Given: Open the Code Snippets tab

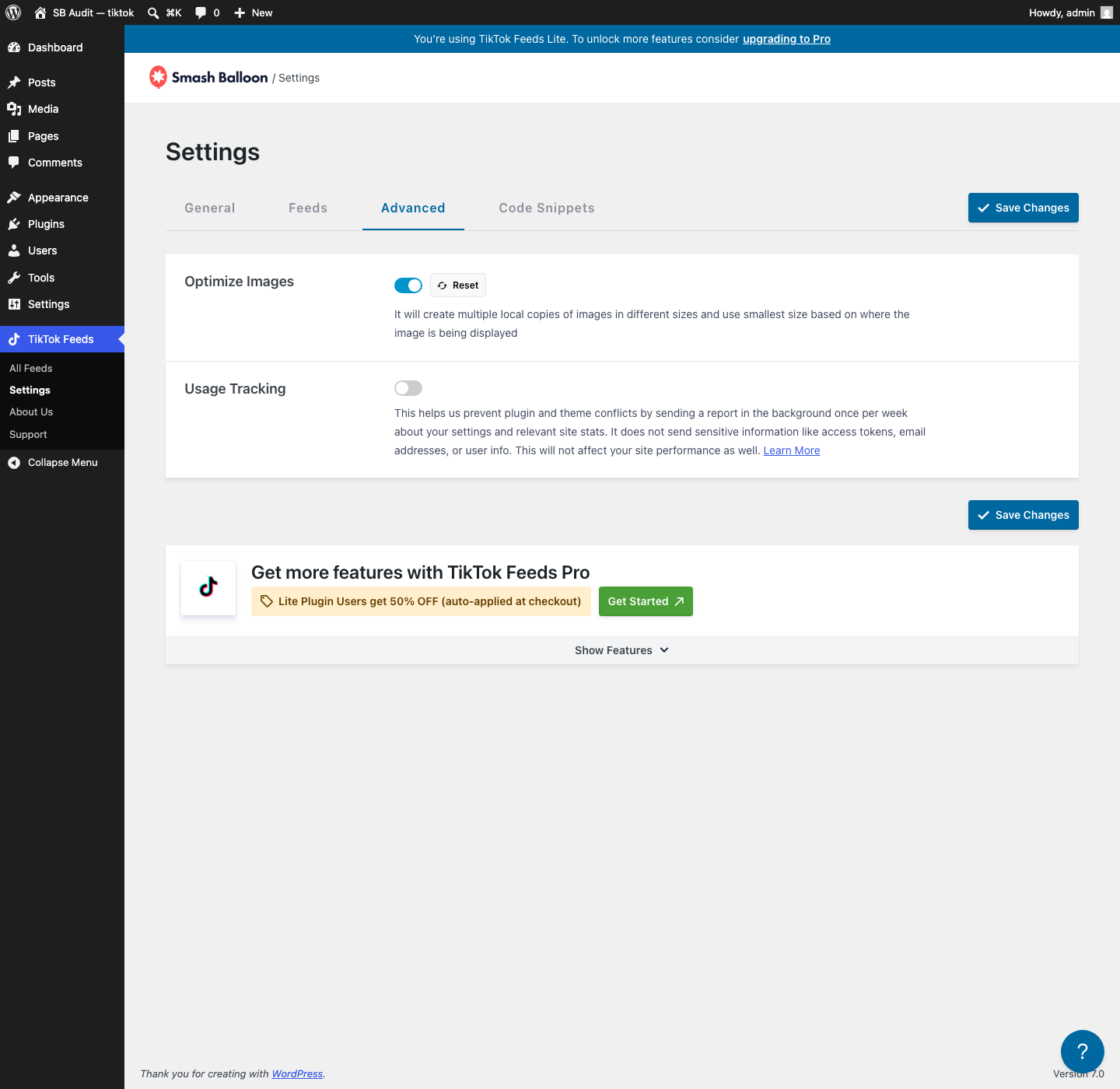Looking at the screenshot, I should [x=547, y=208].
